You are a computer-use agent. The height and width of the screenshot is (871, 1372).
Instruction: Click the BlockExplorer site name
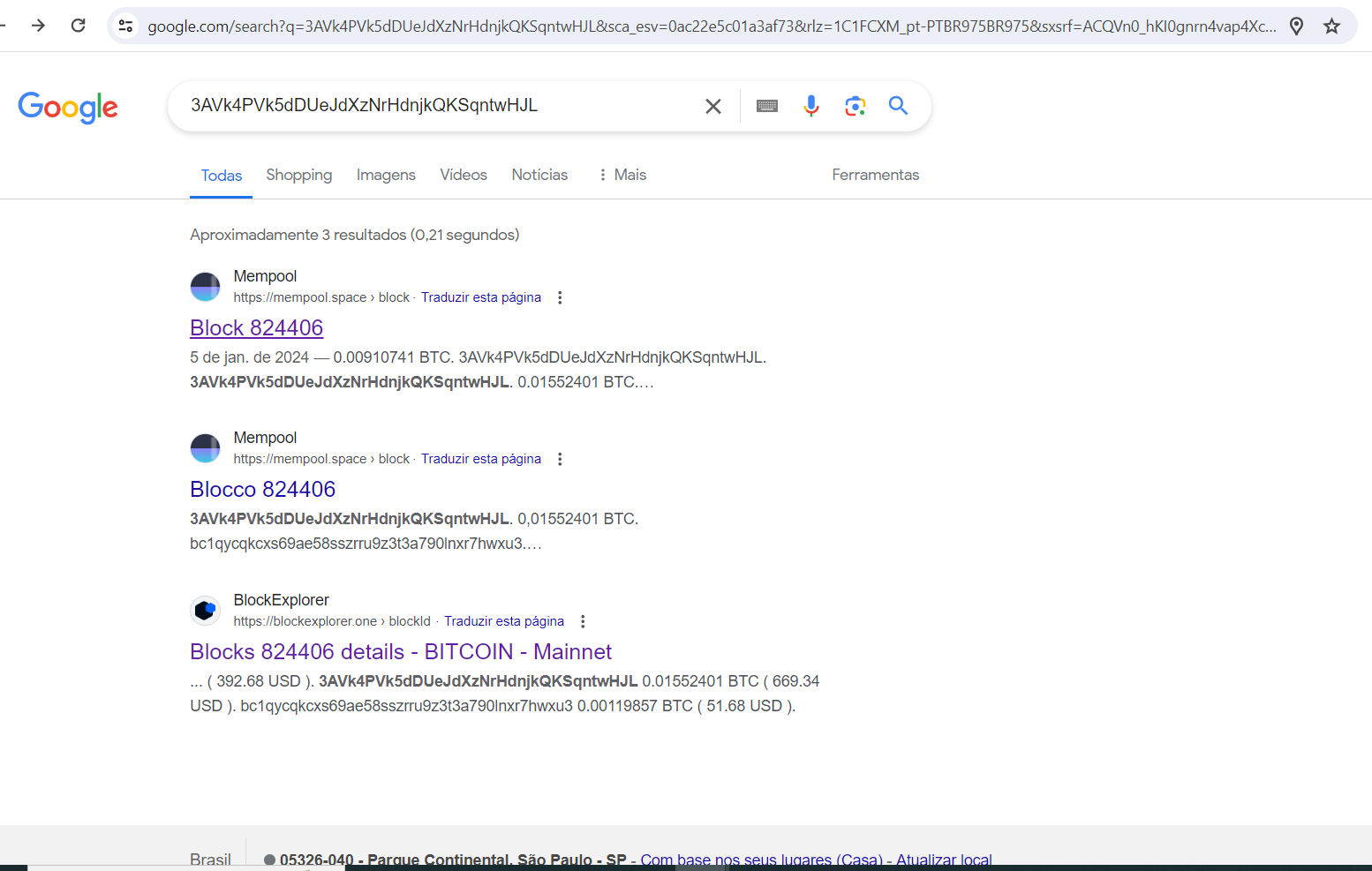tap(281, 600)
